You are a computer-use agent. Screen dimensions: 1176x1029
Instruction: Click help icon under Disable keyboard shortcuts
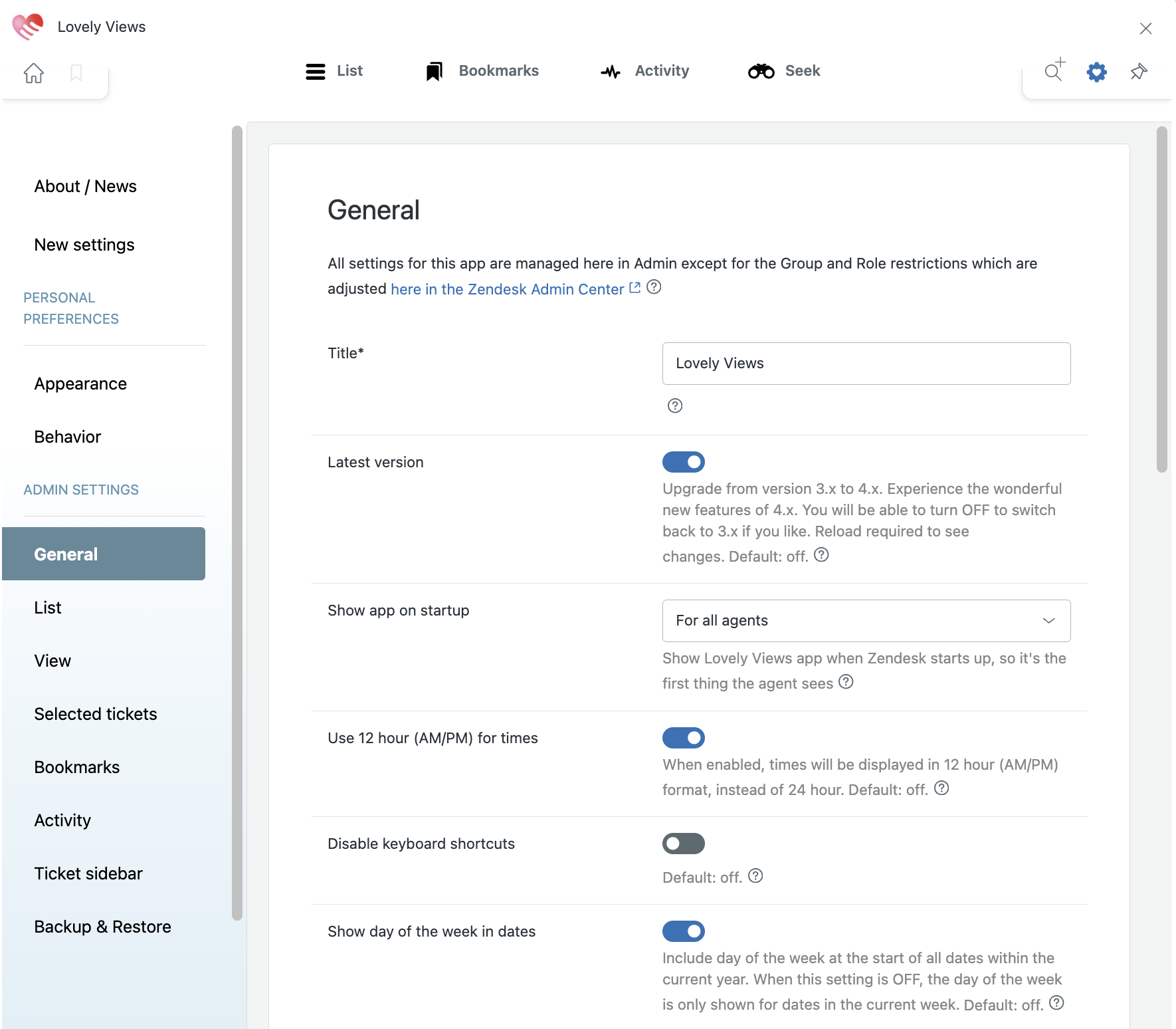tap(755, 875)
